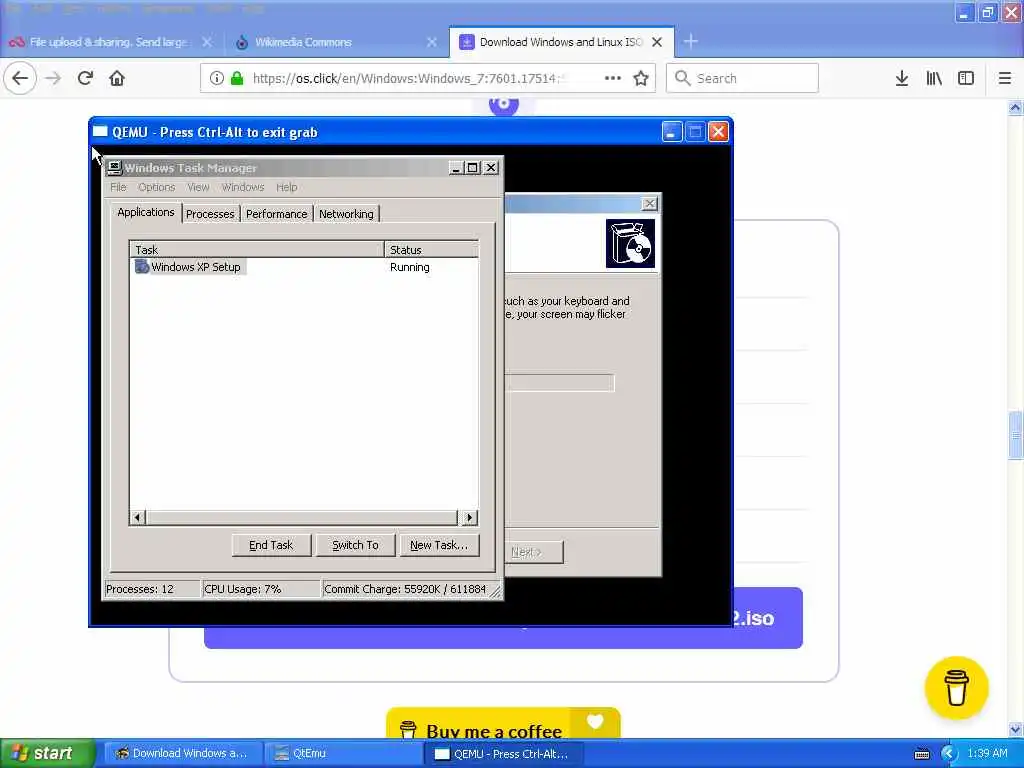Click the keyboard icon in system tray
The width and height of the screenshot is (1024, 768).
pyautogui.click(x=922, y=754)
